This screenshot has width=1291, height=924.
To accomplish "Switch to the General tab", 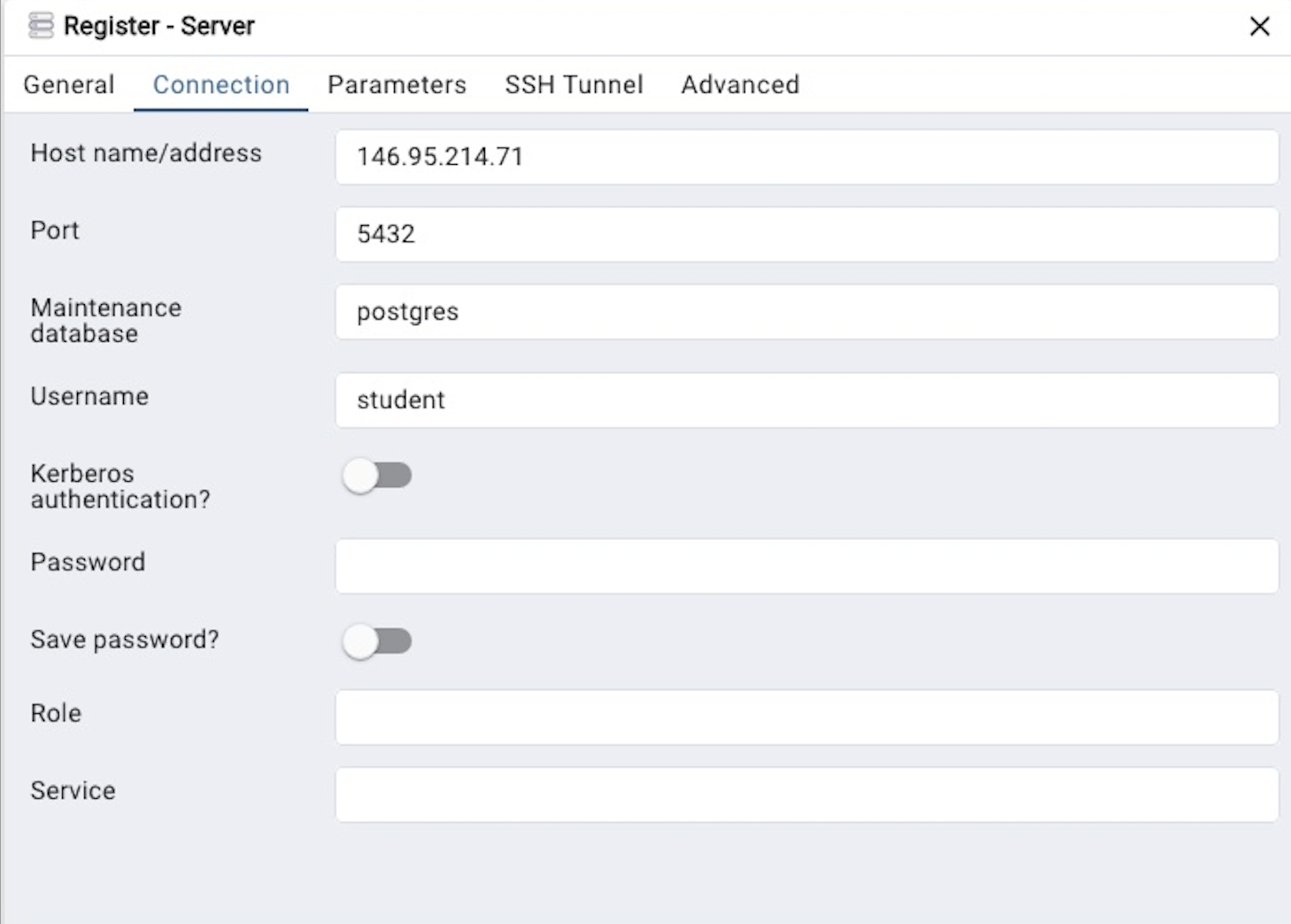I will [69, 84].
